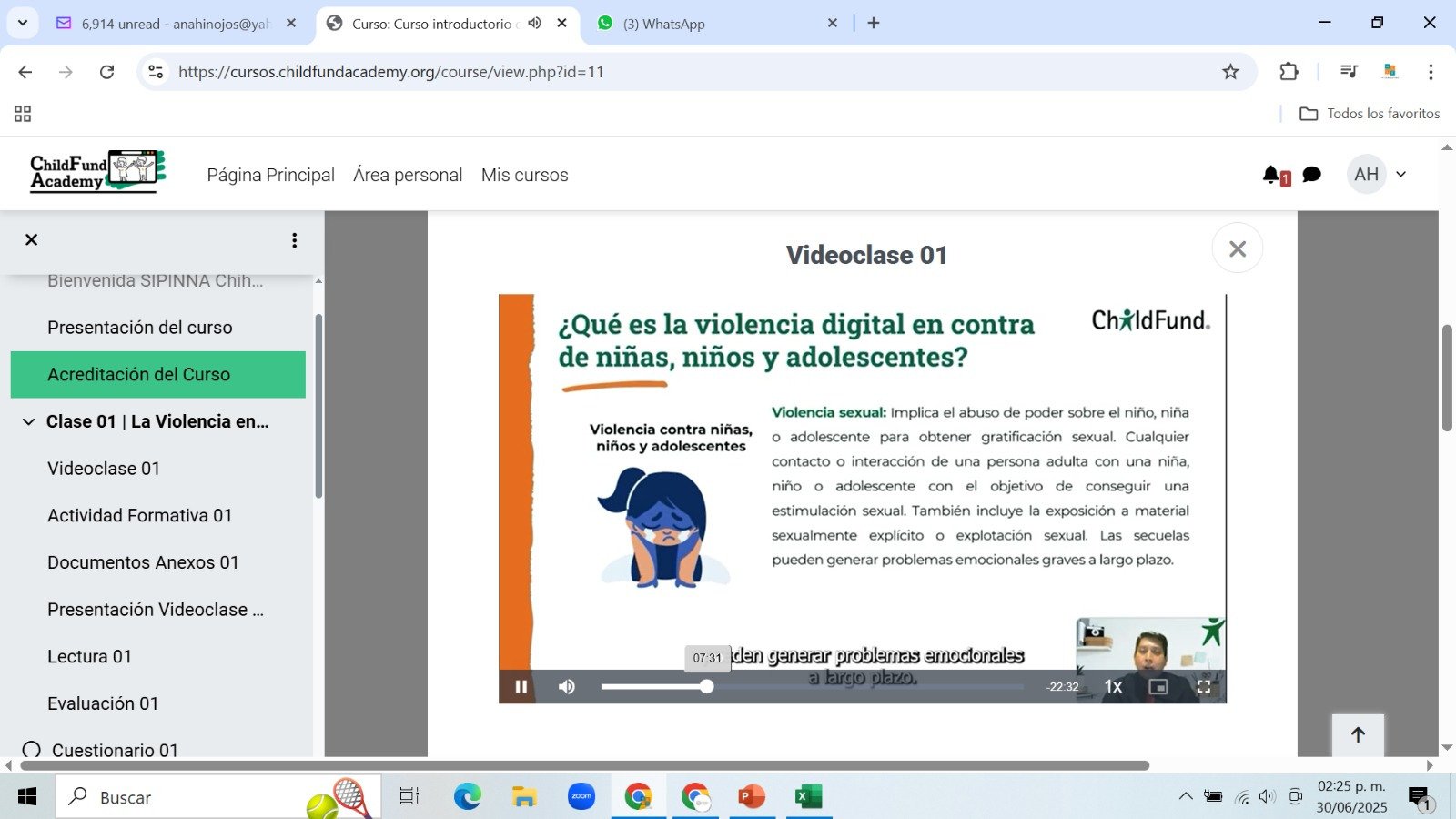Enable picture-in-picture for the video
This screenshot has width=1456, height=819.
tap(1158, 687)
